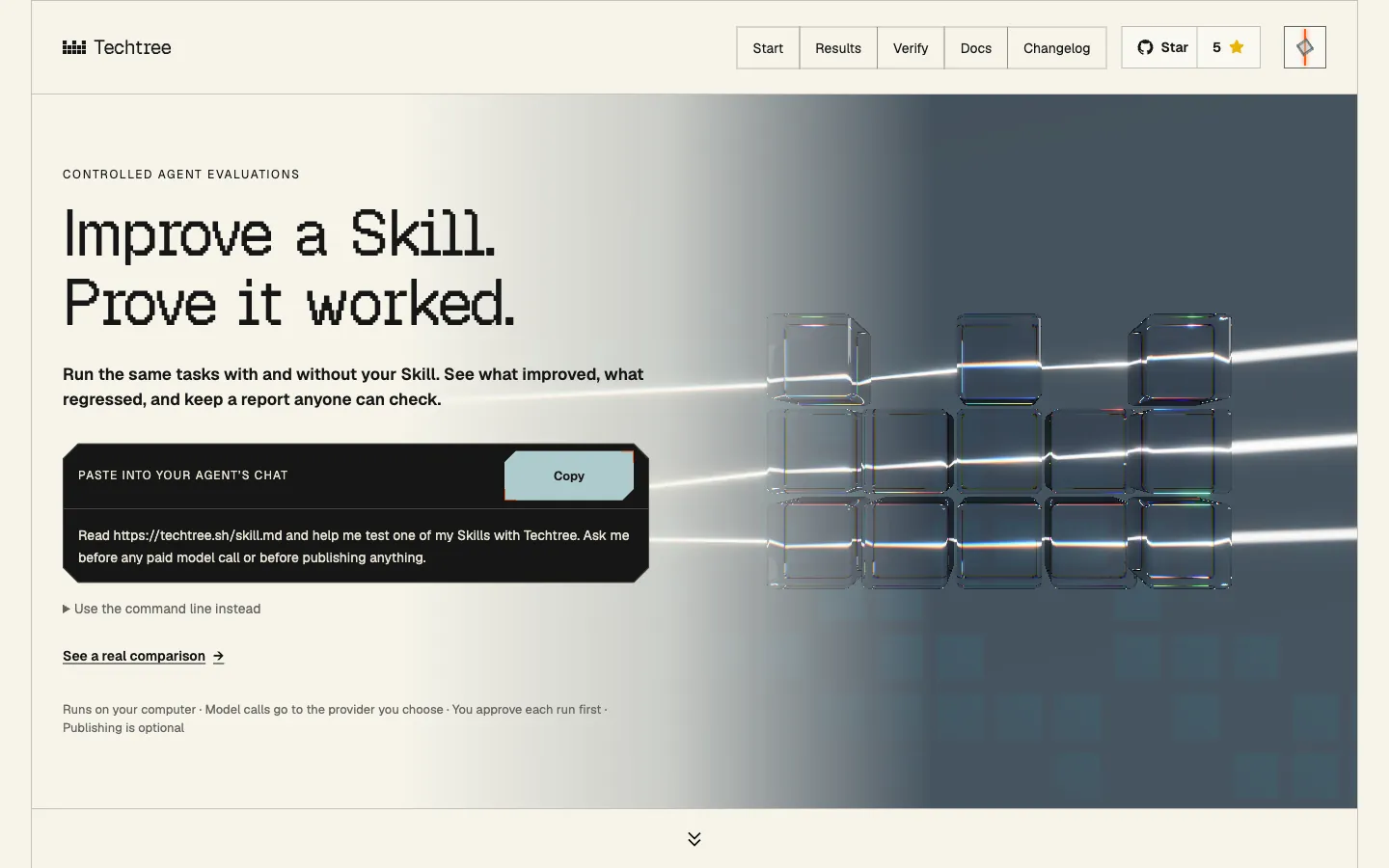This screenshot has width=1389, height=868.
Task: Click the diamond icon button in header
Action: pos(1305,47)
